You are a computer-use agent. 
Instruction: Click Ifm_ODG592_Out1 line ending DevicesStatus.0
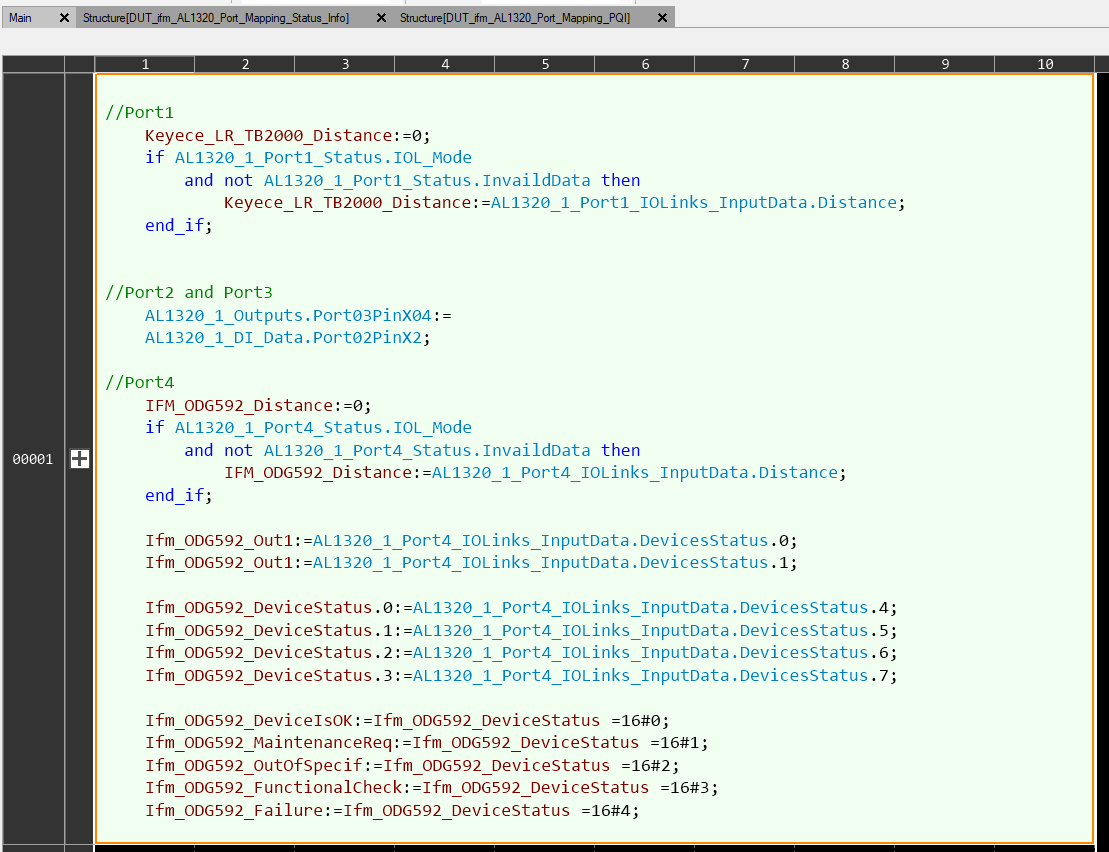471,540
